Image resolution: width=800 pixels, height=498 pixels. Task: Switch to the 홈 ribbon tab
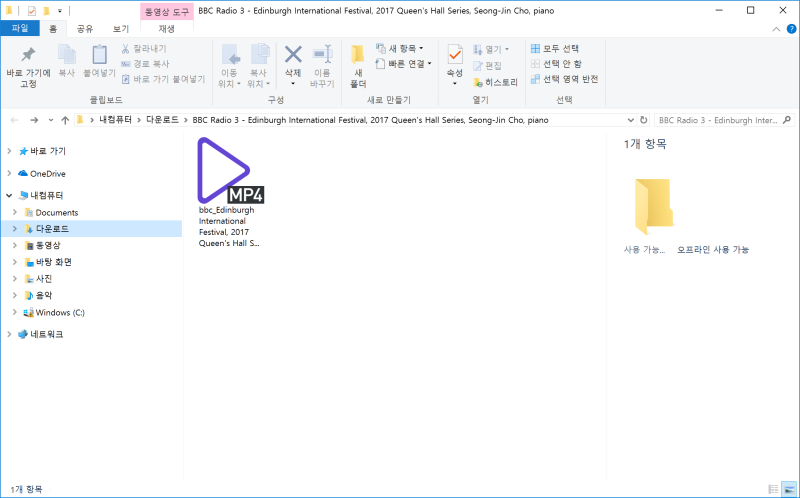pyautogui.click(x=53, y=29)
